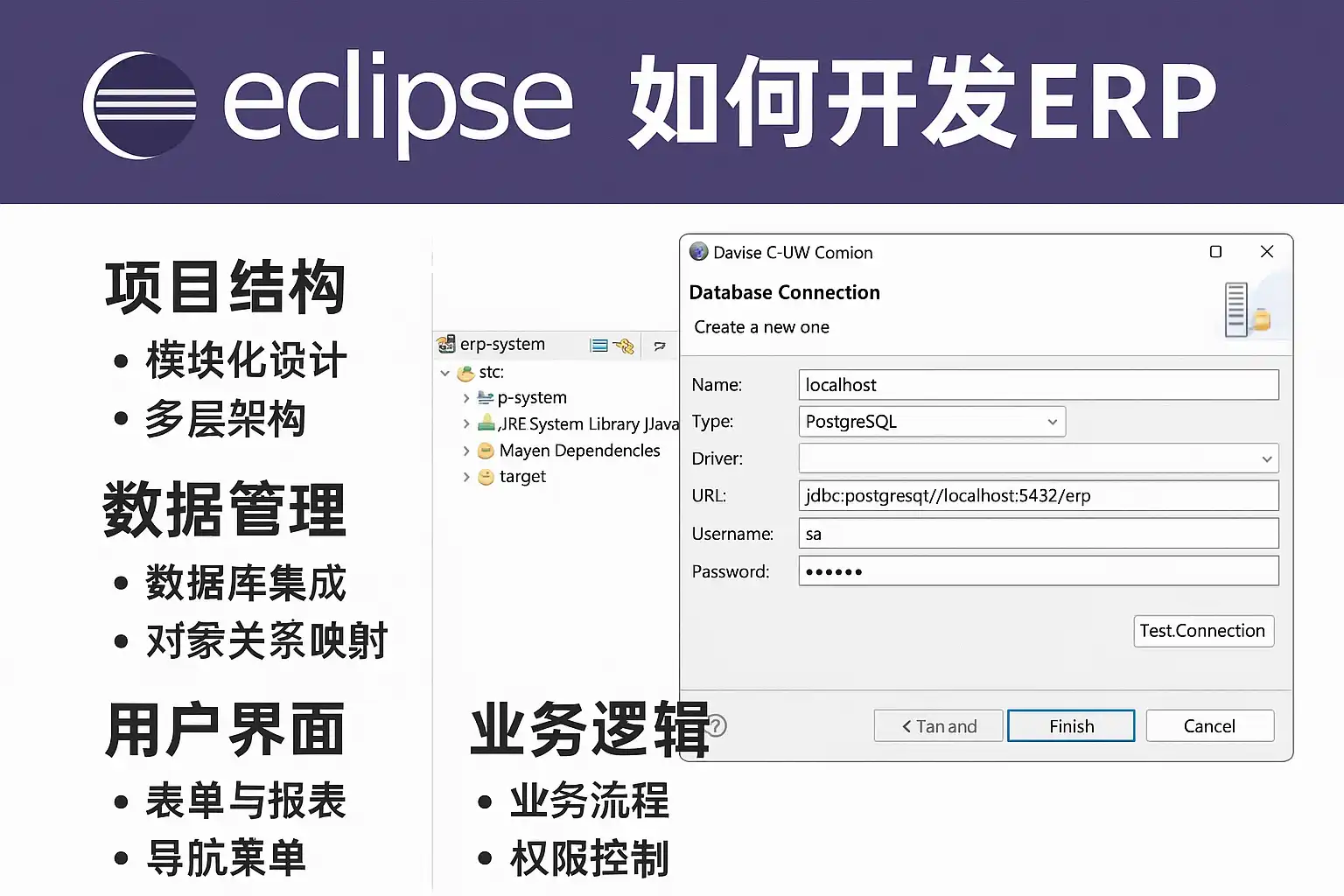Click the 'Type:' label

tap(712, 422)
